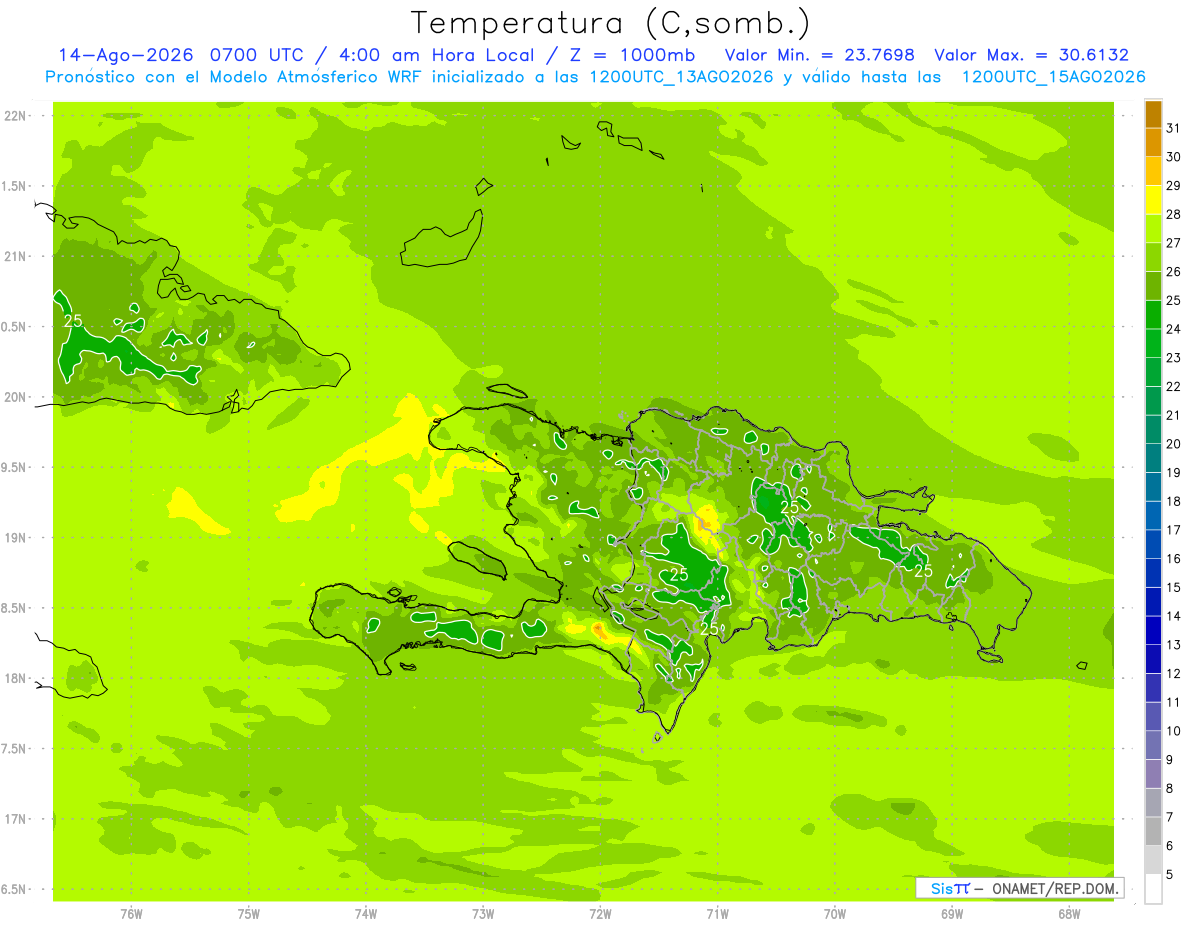Image resolution: width=1200 pixels, height=927 pixels.
Task: Click the '76W' longitude axis label
Action: pyautogui.click(x=131, y=913)
